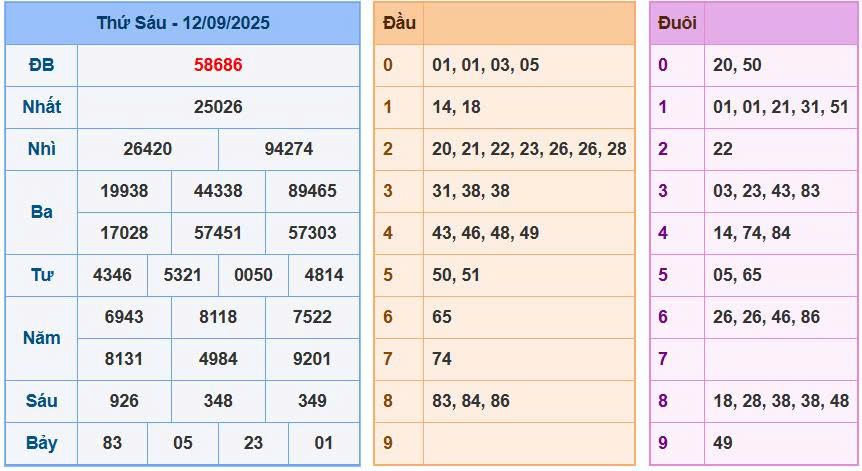Image resolution: width=862 pixels, height=471 pixels.
Task: Select Đuôi row values 20, 50
Action: (x=737, y=65)
